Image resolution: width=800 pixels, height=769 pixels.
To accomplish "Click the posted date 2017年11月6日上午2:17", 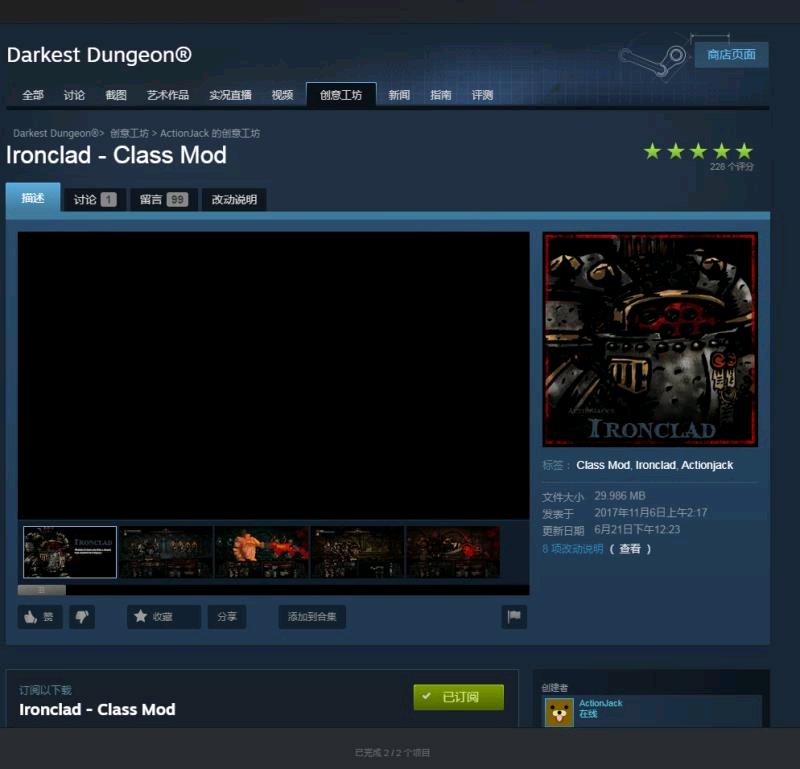I will point(651,513).
